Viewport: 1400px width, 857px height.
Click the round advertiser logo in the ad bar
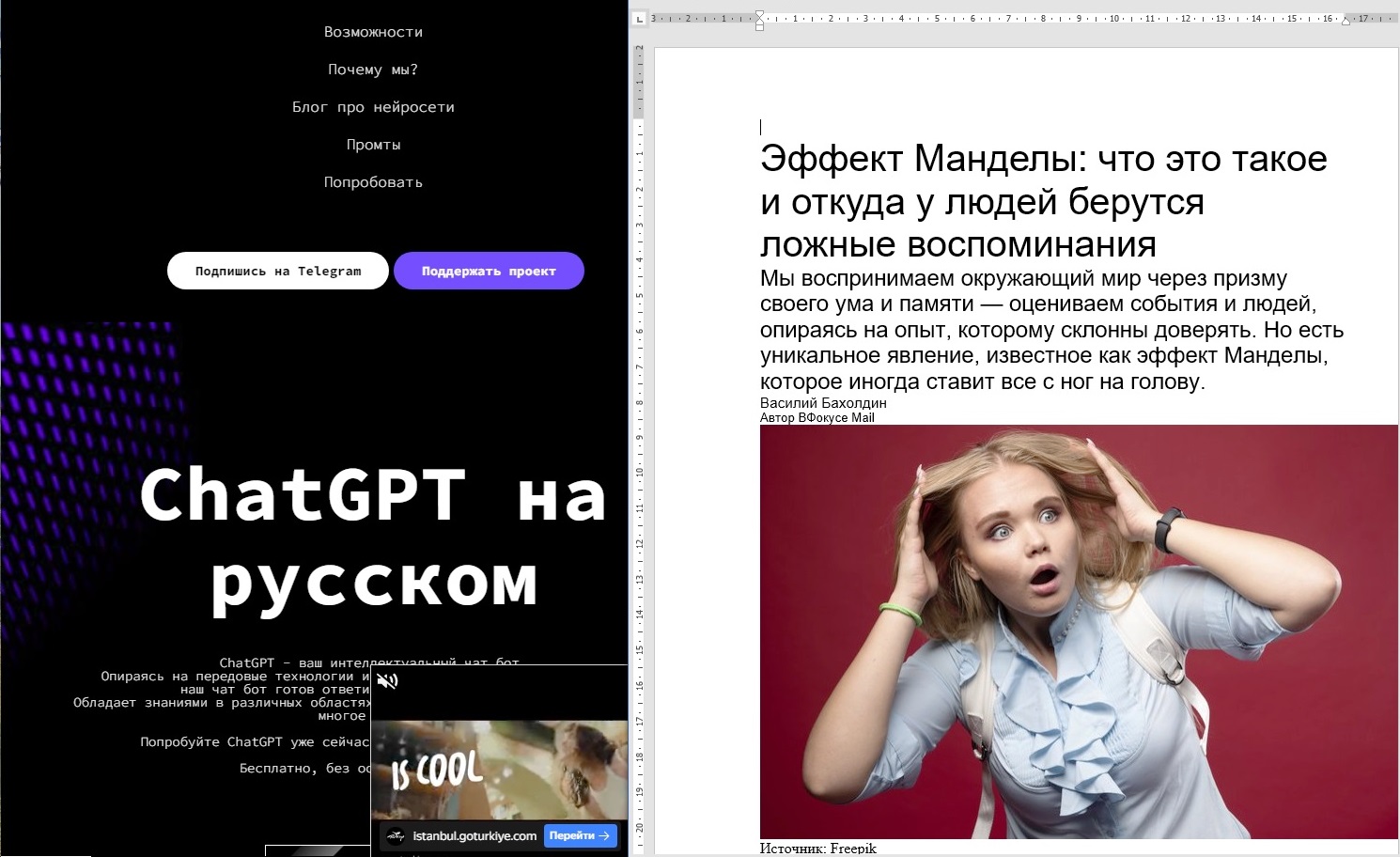(x=396, y=835)
